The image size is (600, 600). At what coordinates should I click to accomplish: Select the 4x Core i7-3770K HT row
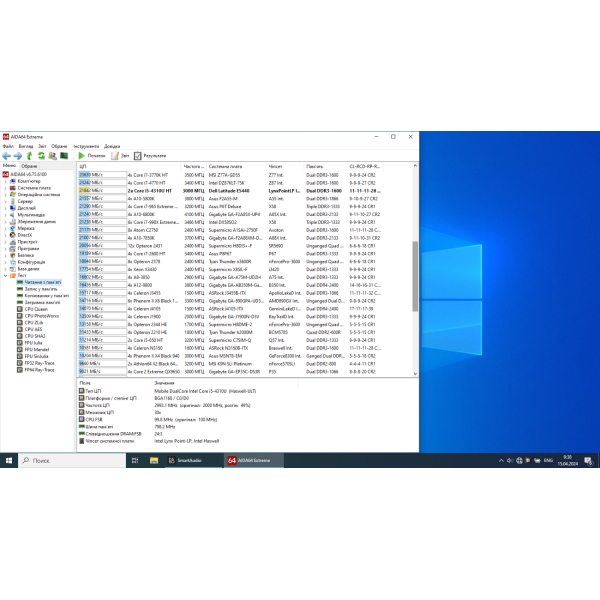pos(230,175)
